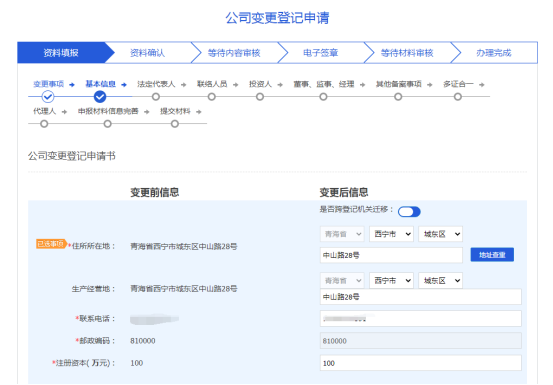Click the previous 生产经营地 address text
The height and width of the screenshot is (385, 553).
tap(184, 288)
